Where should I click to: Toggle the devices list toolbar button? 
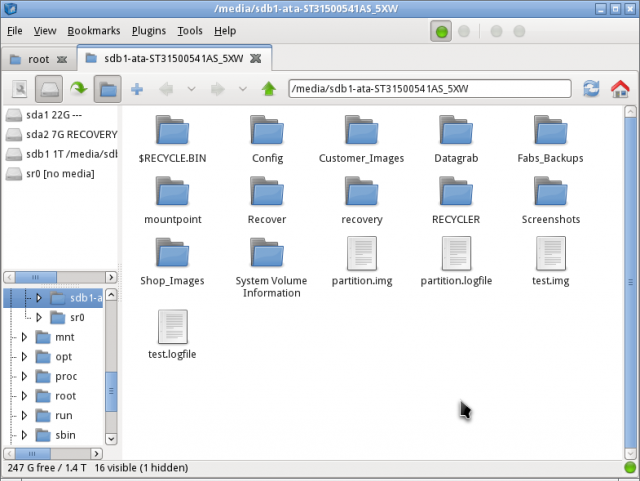pyautogui.click(x=49, y=89)
